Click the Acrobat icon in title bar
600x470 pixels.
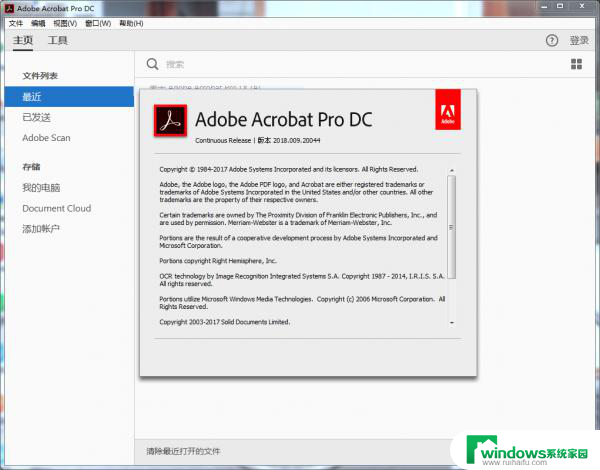click(x=9, y=8)
